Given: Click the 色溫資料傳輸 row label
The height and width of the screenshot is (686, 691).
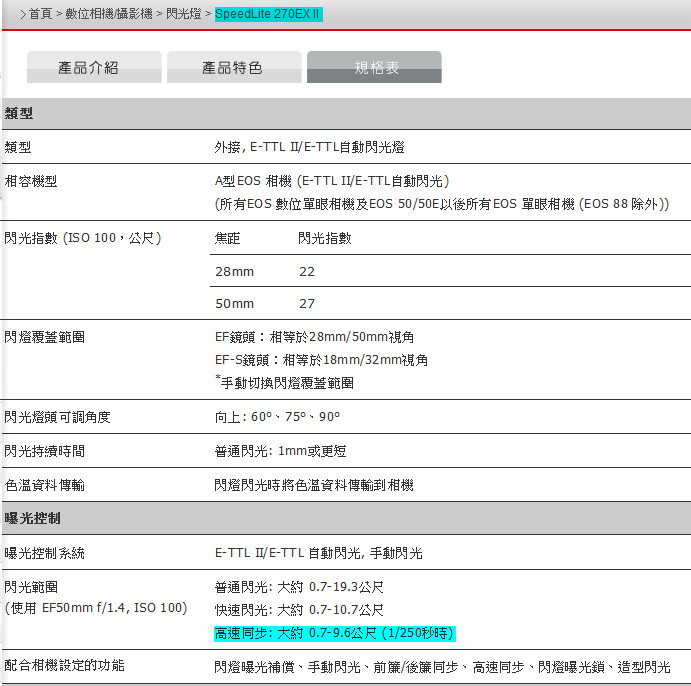Looking at the screenshot, I should [45, 485].
